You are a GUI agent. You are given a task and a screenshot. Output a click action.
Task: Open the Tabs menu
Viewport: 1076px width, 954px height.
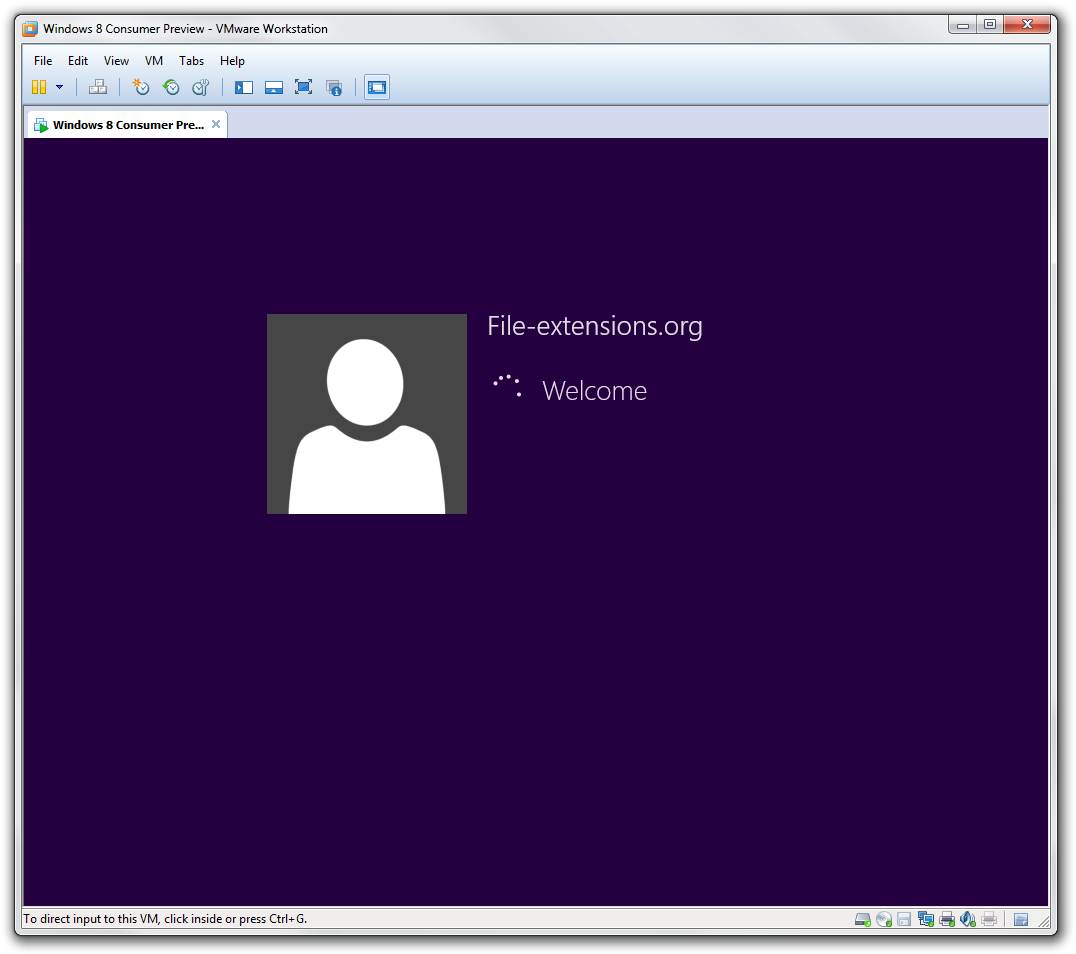(191, 61)
